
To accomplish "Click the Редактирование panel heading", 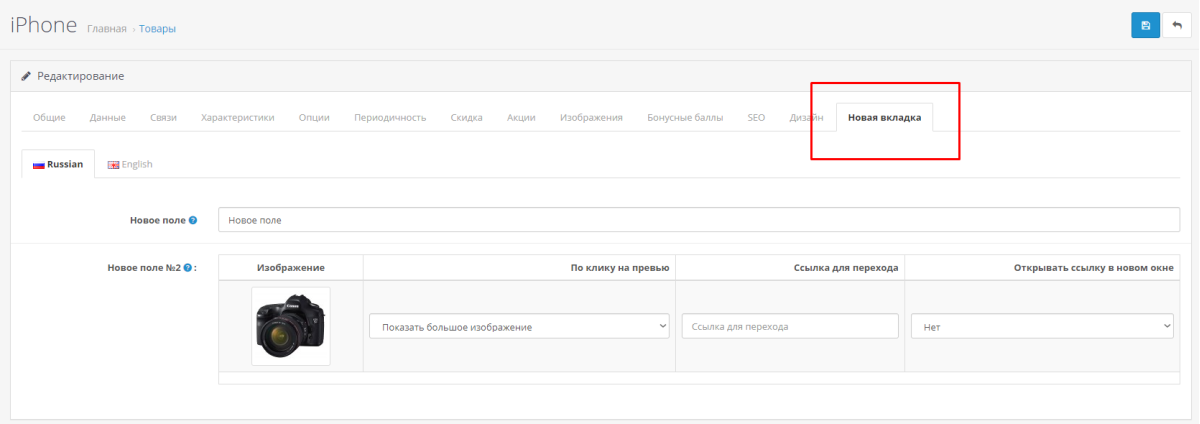I will click(80, 76).
